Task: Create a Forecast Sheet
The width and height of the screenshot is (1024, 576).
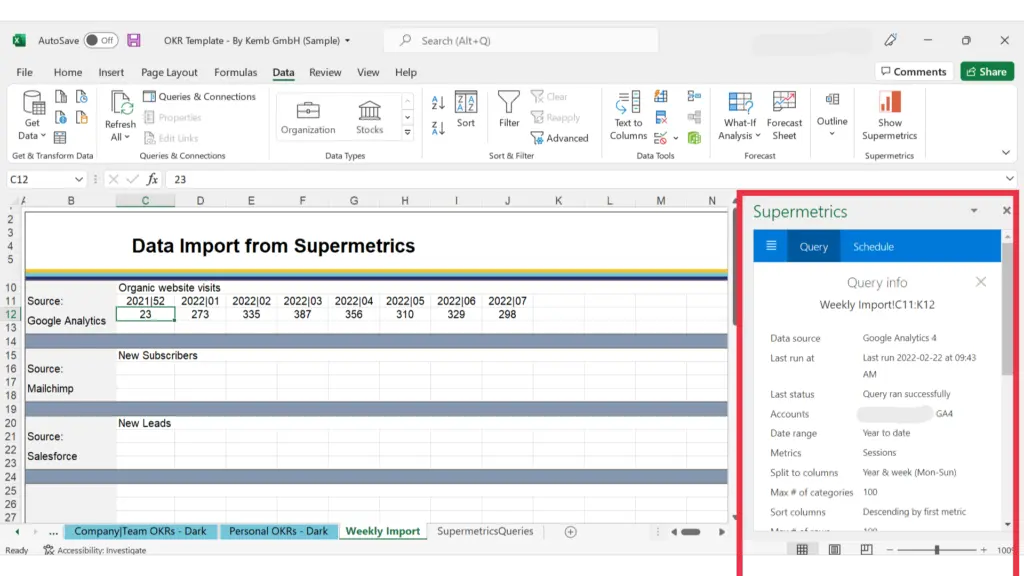Action: pos(784,116)
